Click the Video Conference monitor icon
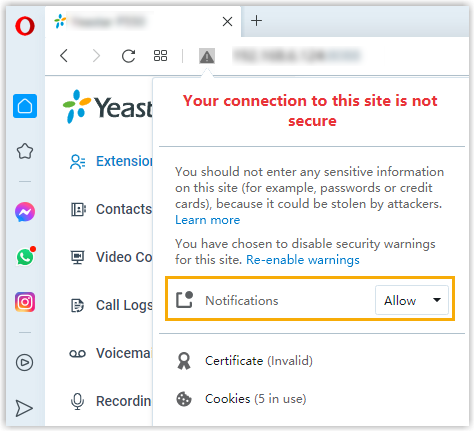The width and height of the screenshot is (475, 432). pos(78,257)
